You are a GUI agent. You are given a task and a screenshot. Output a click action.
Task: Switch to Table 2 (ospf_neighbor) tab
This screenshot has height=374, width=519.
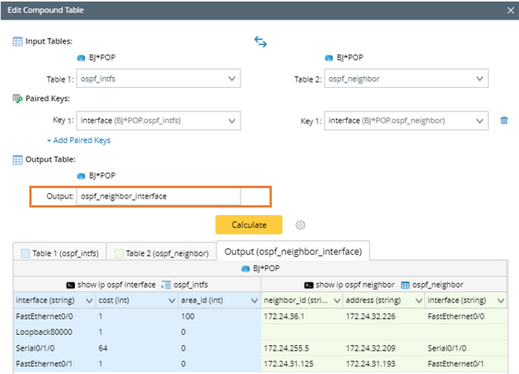coord(161,253)
